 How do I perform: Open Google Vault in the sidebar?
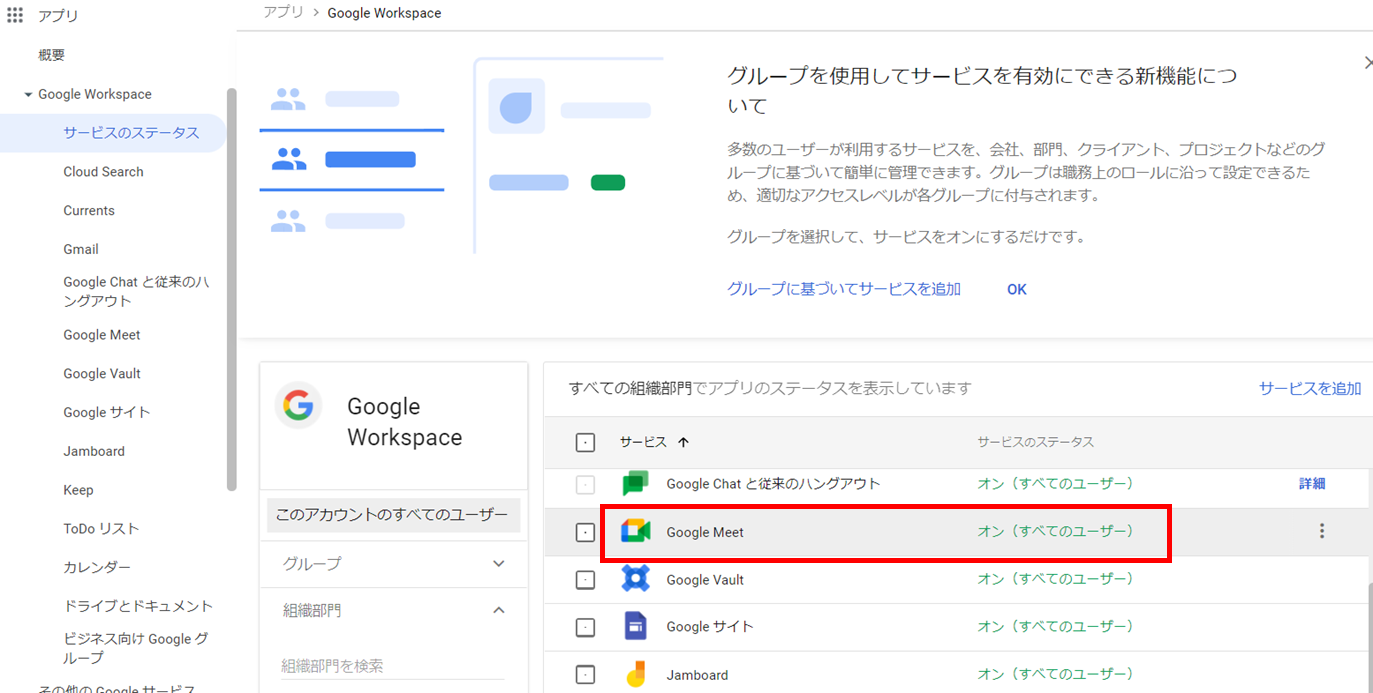pyautogui.click(x=102, y=374)
